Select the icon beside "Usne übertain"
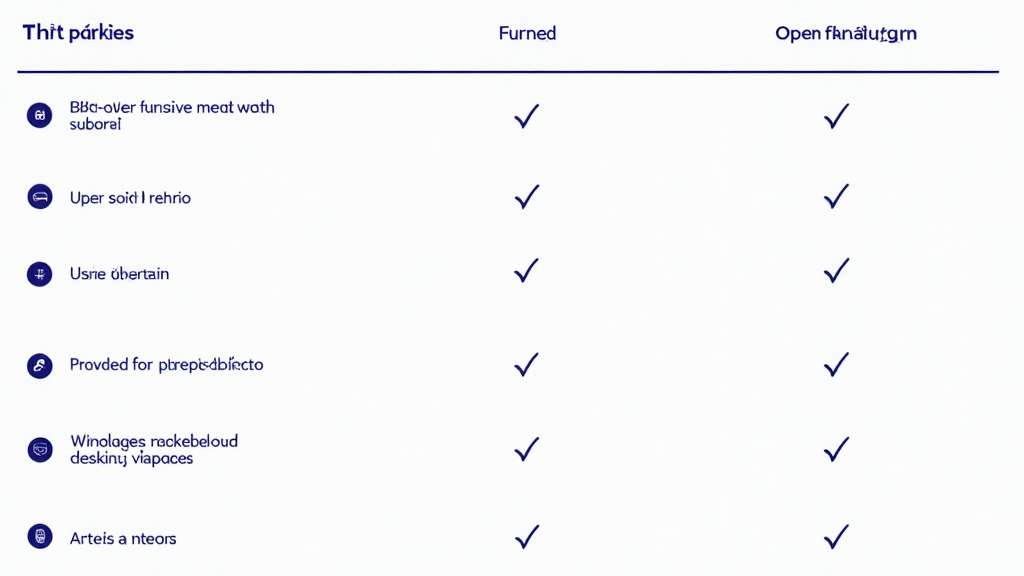 coord(39,273)
